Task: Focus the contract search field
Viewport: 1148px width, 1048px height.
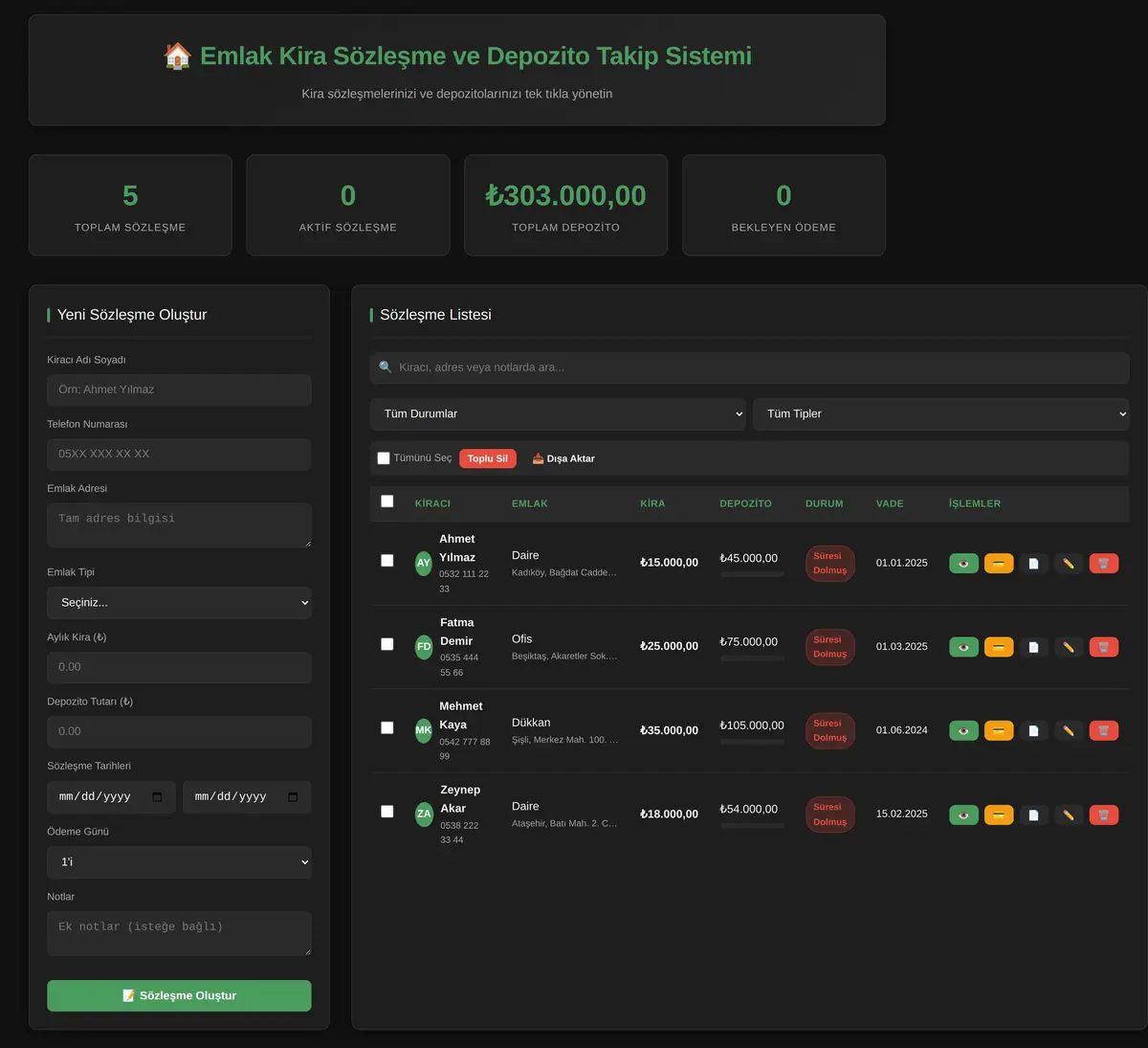Action: point(749,368)
